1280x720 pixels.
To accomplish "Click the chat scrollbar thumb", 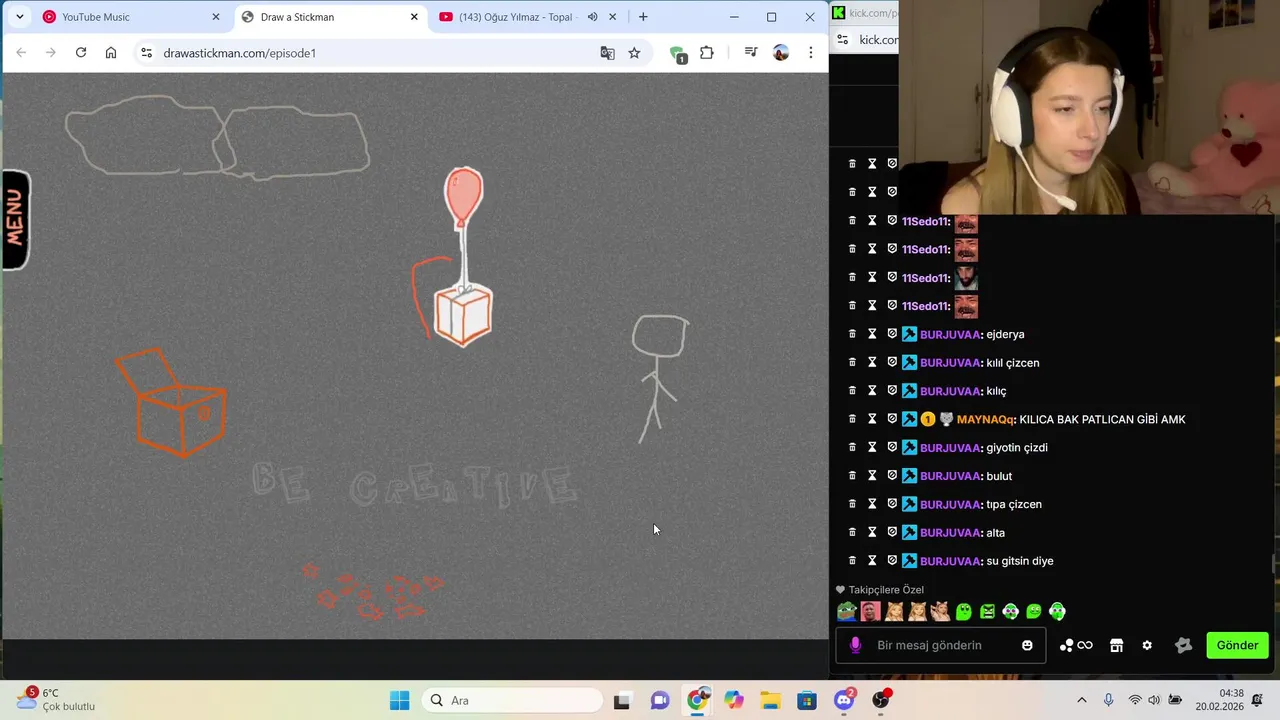I will 1274,565.
